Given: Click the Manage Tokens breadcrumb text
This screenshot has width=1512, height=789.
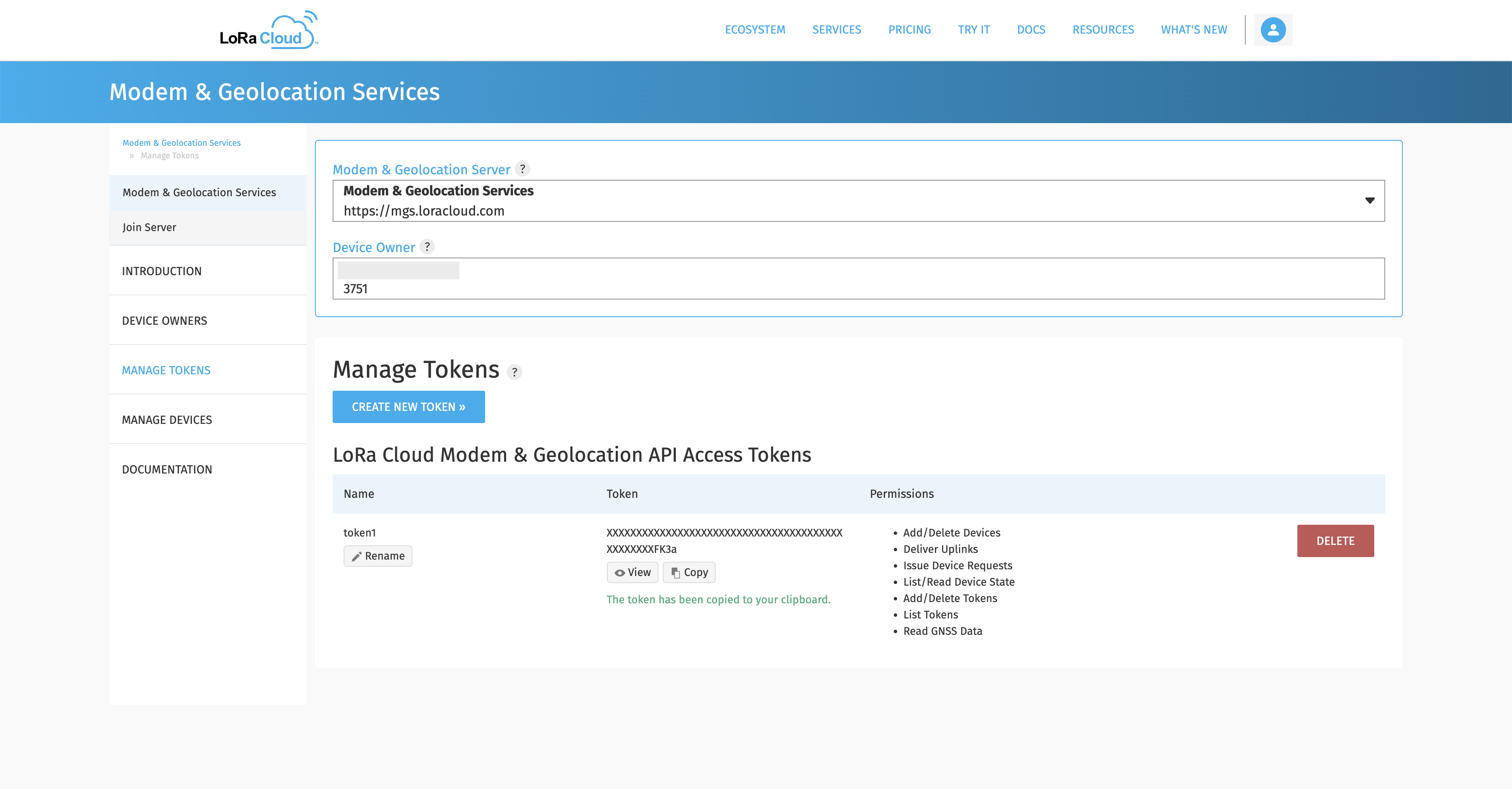Looking at the screenshot, I should click(170, 155).
